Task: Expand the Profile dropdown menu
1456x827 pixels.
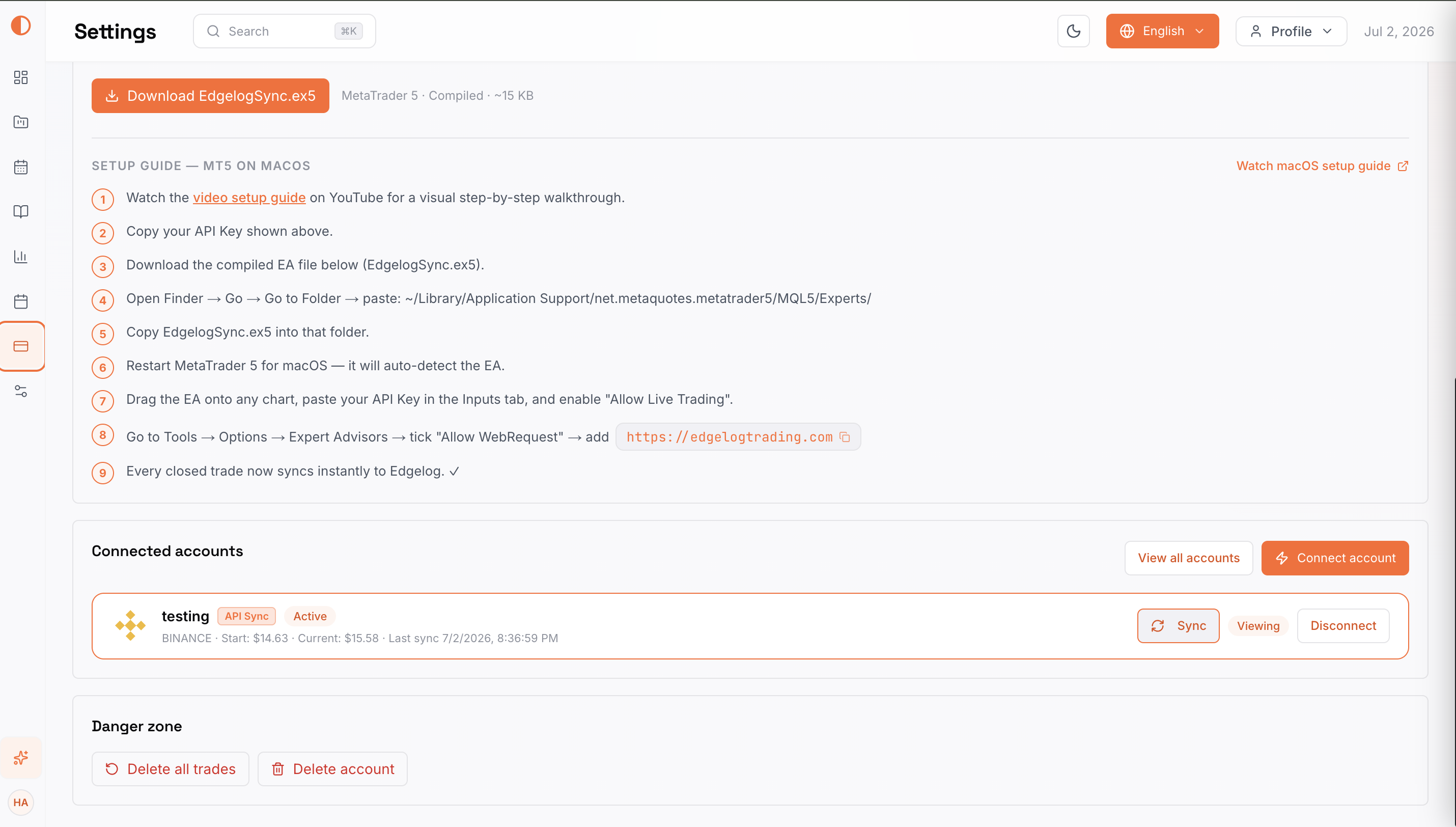Action: pos(1291,31)
